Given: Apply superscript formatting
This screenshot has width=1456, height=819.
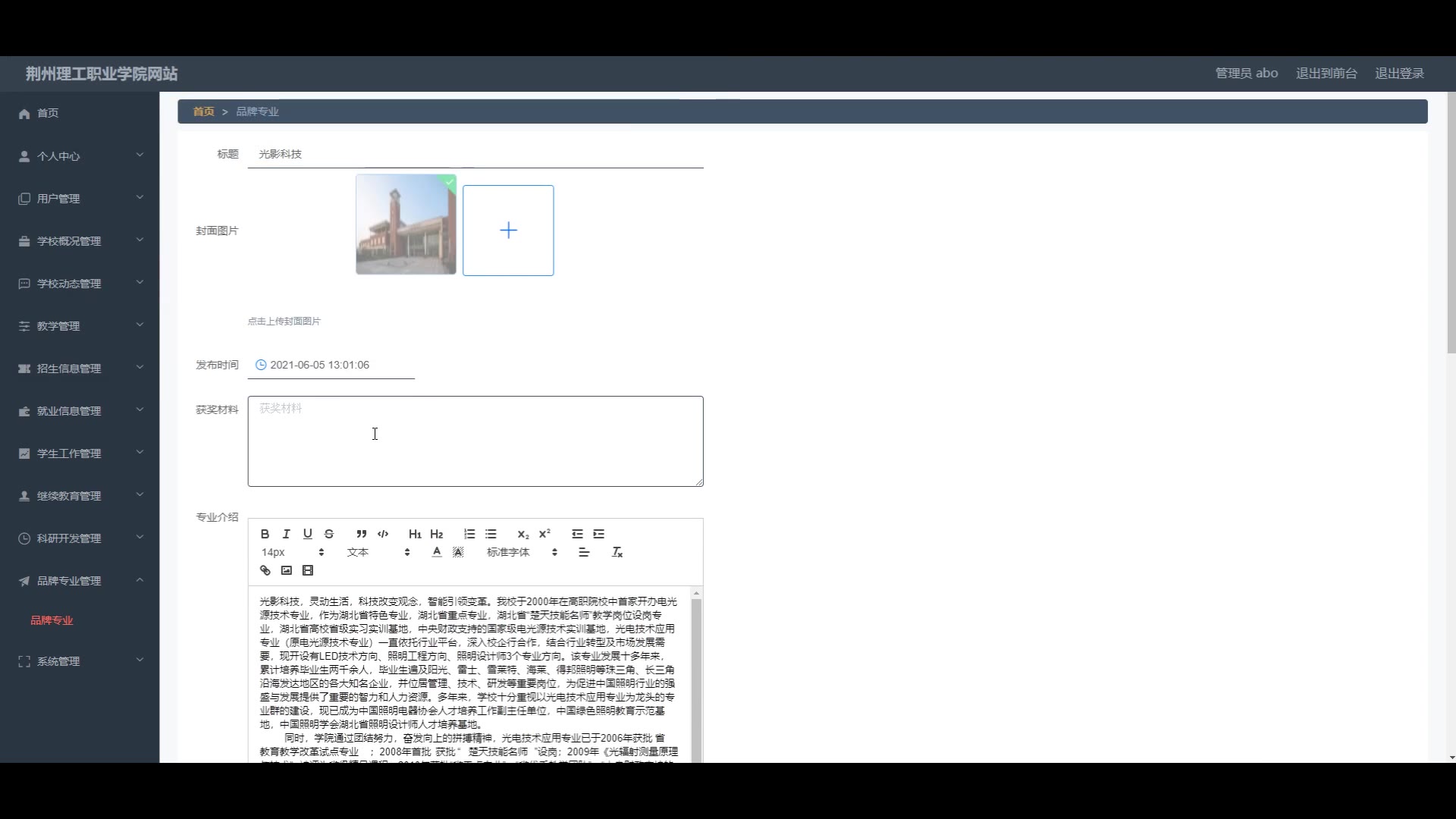Looking at the screenshot, I should tap(544, 534).
